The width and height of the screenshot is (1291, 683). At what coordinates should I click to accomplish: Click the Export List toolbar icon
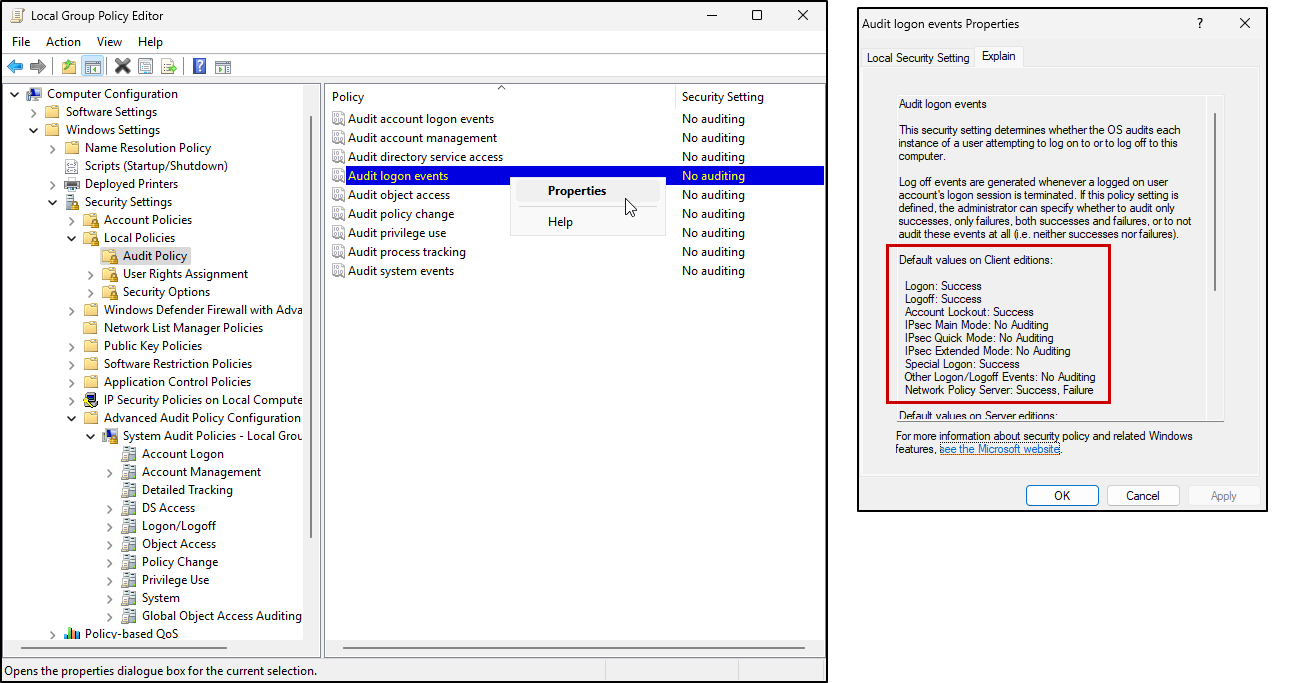click(169, 67)
